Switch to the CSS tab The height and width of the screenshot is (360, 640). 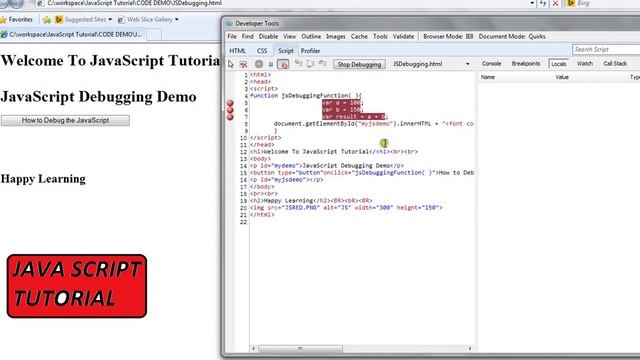tap(262, 51)
